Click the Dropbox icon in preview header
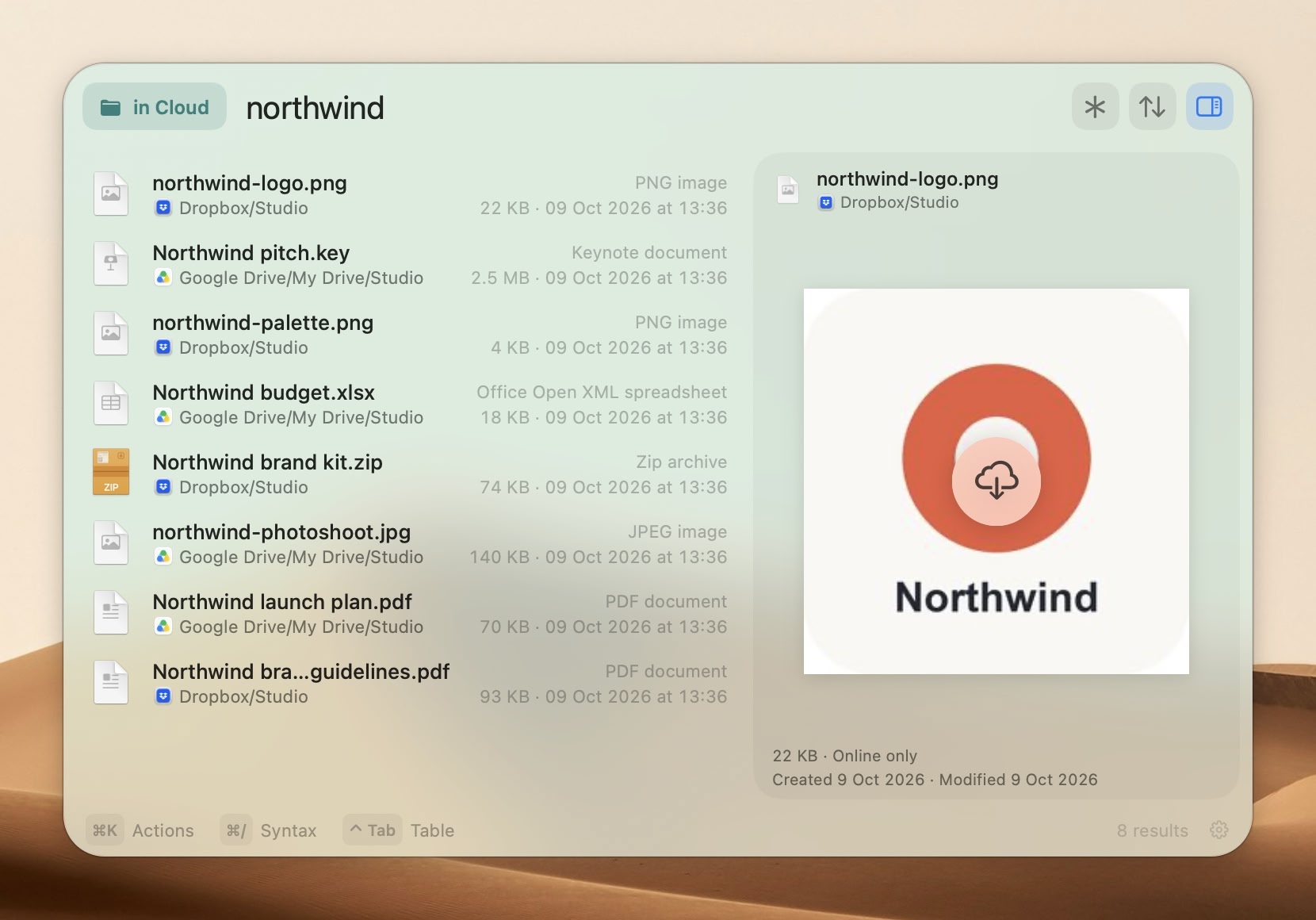Screen dimensions: 1316x920 coord(825,202)
